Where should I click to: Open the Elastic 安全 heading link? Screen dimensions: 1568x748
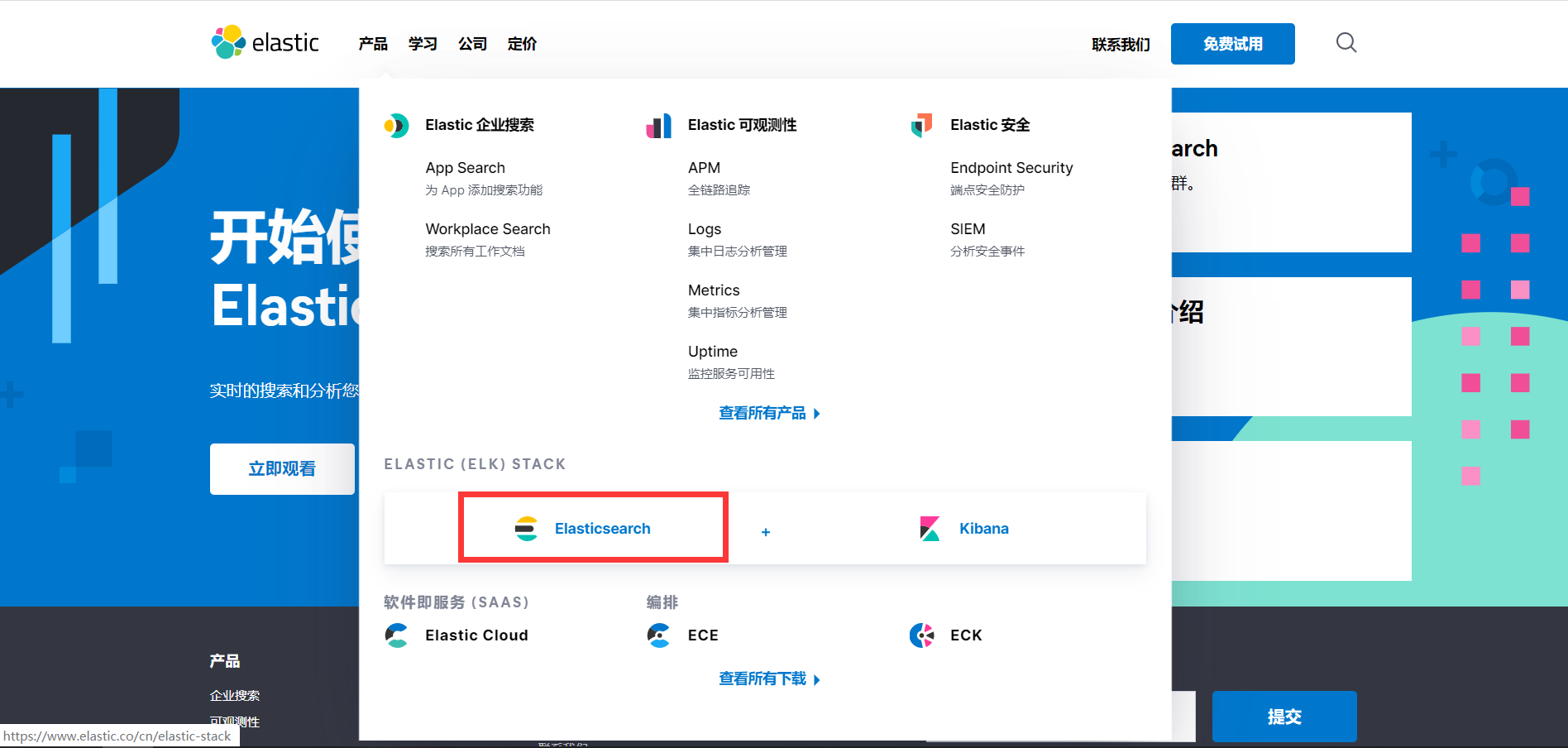coord(990,125)
